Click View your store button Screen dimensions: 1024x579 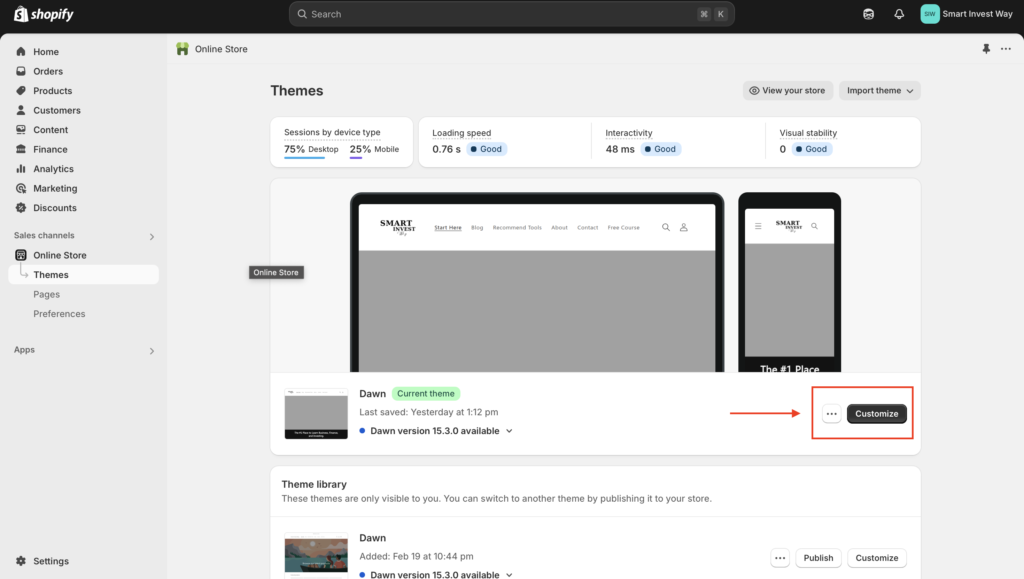click(x=788, y=91)
